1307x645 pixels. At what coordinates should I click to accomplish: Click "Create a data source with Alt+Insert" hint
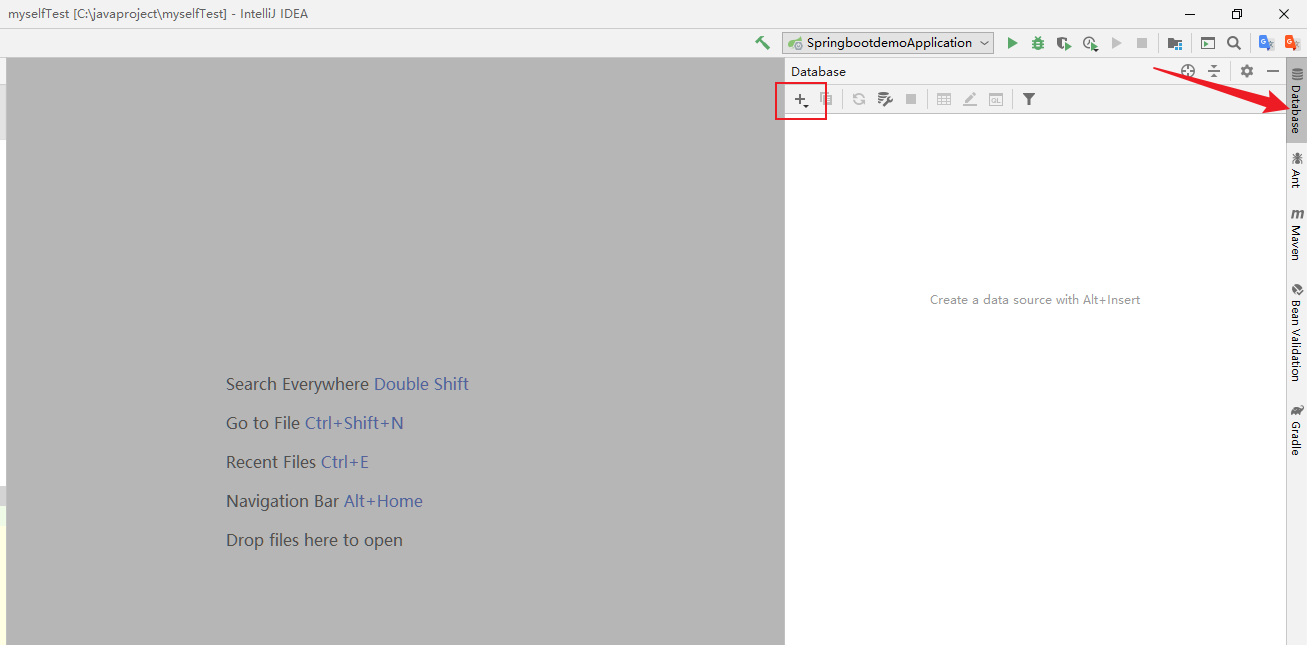(x=1035, y=299)
